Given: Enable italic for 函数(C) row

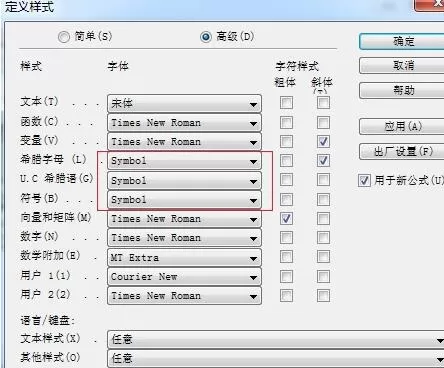Looking at the screenshot, I should [x=323, y=122].
